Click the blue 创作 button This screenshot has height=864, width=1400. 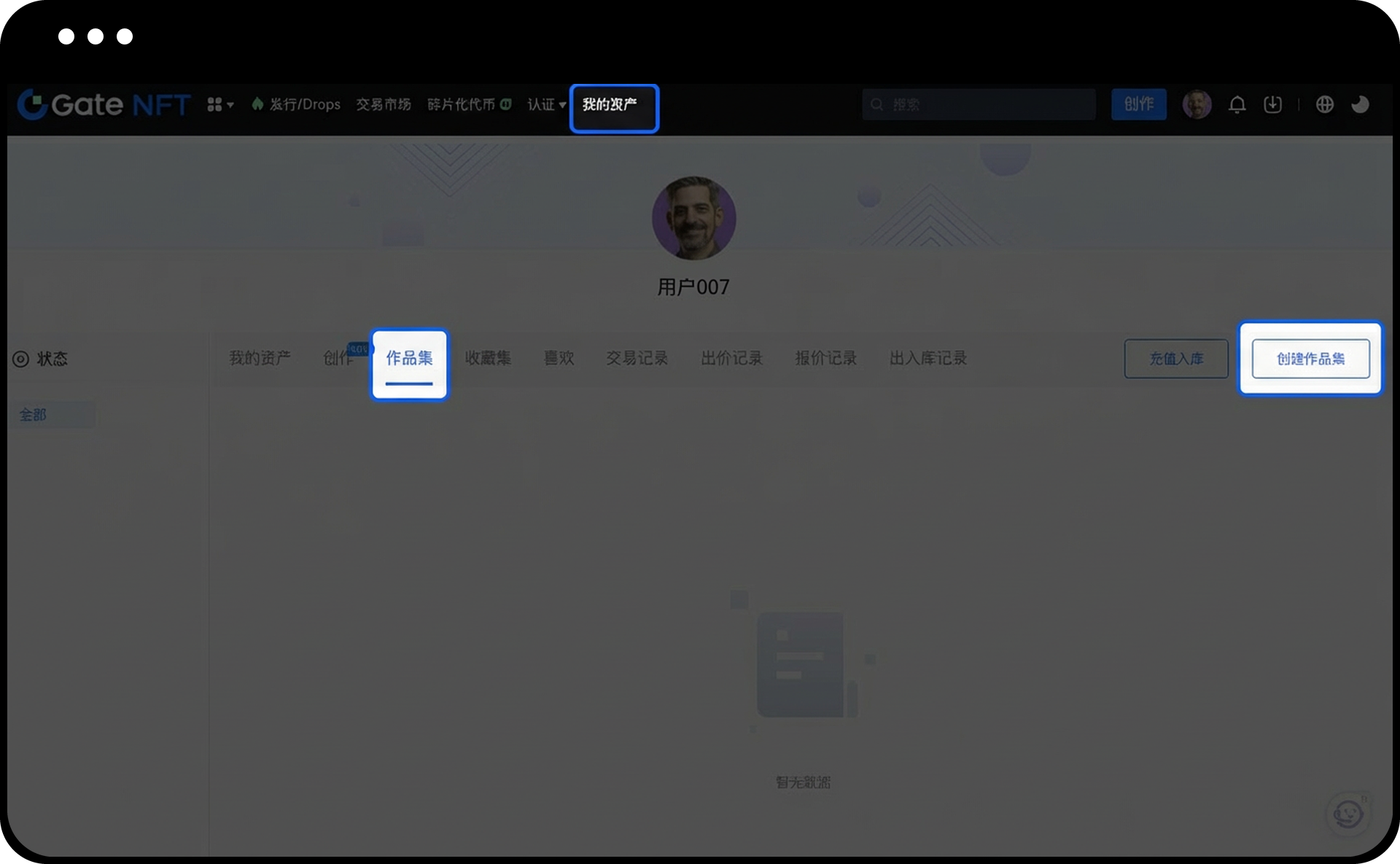(1138, 105)
